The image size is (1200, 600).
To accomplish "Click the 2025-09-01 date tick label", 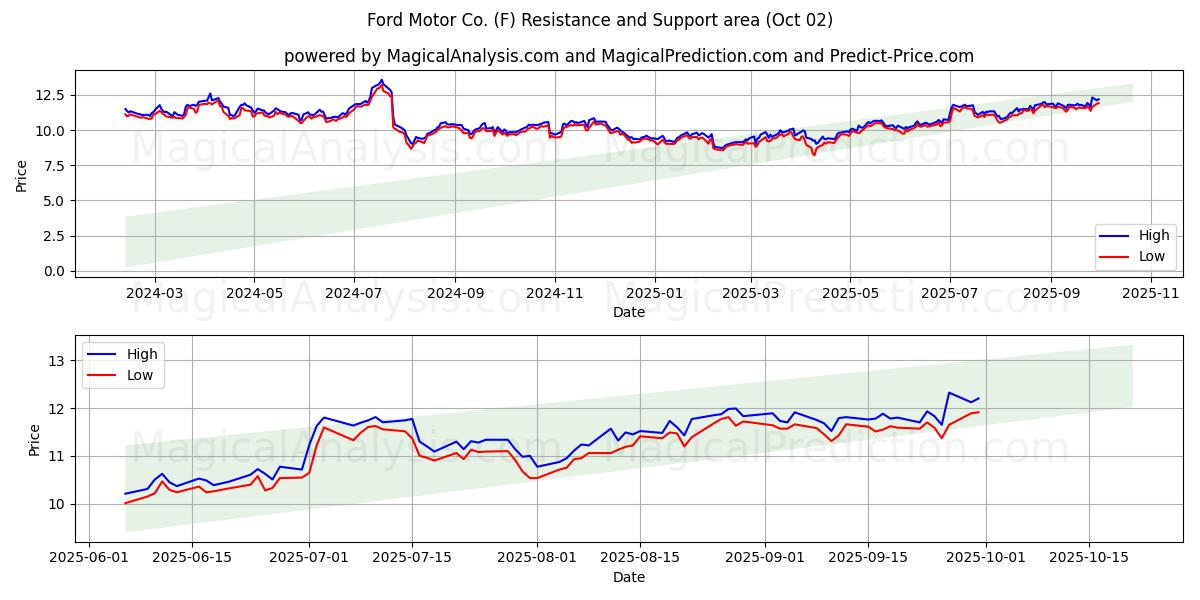I will coord(765,558).
